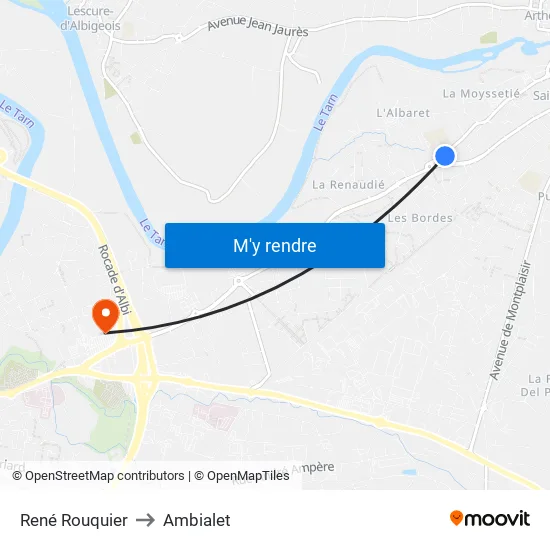Screen dimensions: 550x550
Task: Select the blue origin dot marker
Action: [445, 156]
